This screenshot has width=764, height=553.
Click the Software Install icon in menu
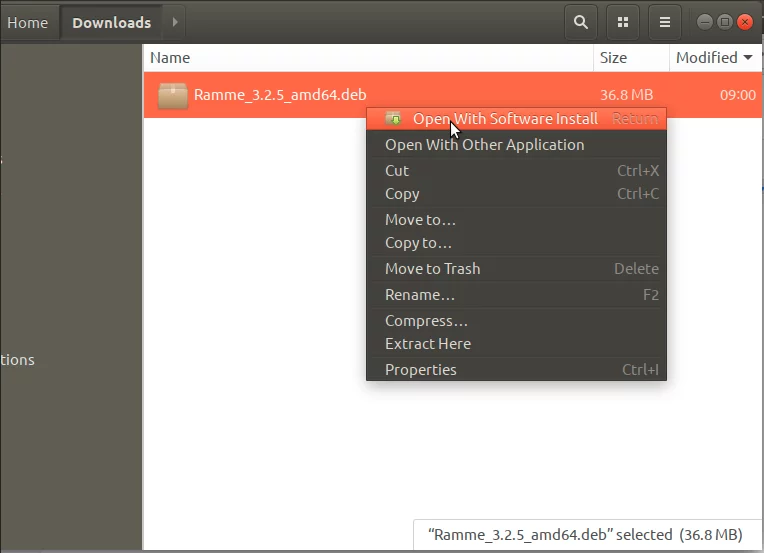[393, 118]
